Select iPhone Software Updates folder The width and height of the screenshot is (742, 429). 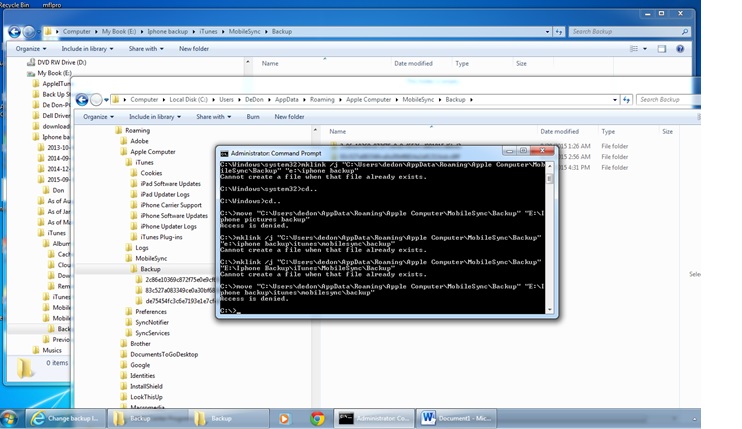tap(174, 216)
